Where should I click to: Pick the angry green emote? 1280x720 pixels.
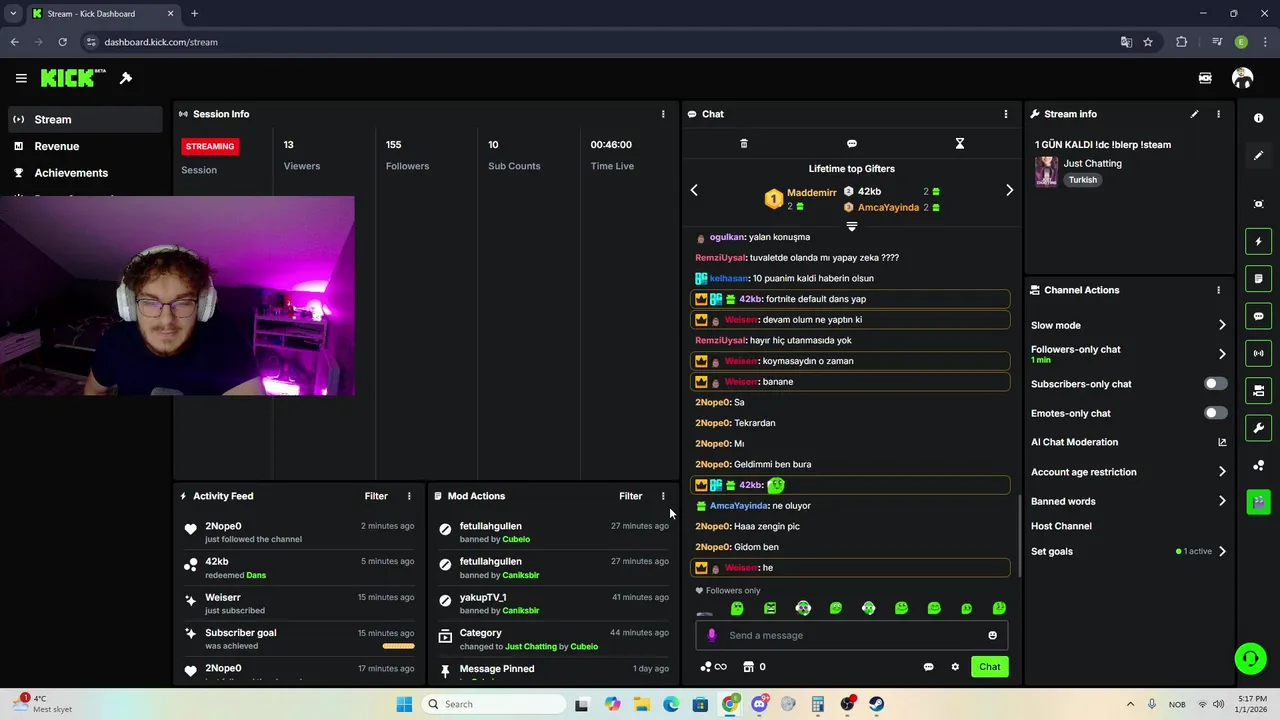tap(770, 608)
